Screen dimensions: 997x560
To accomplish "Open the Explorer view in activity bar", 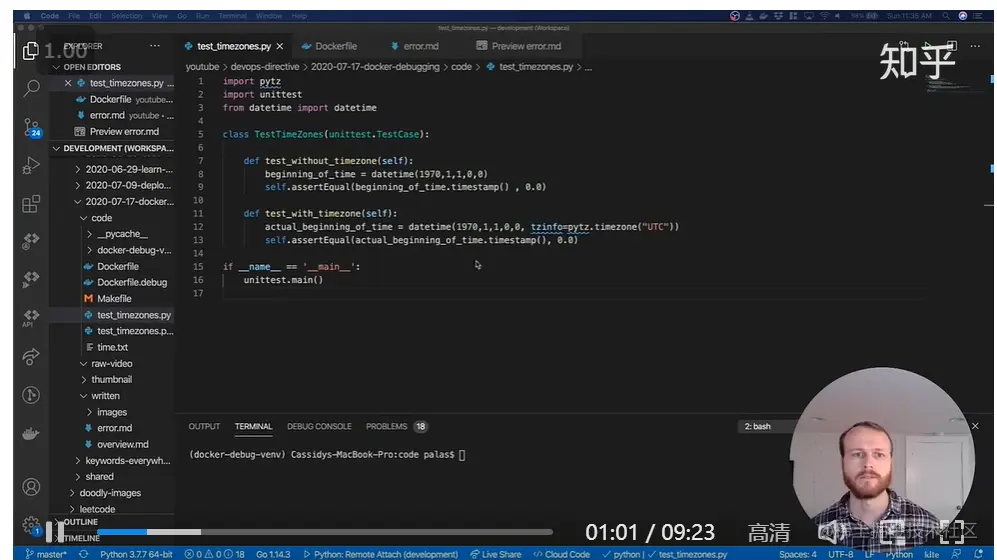I will coord(31,50).
